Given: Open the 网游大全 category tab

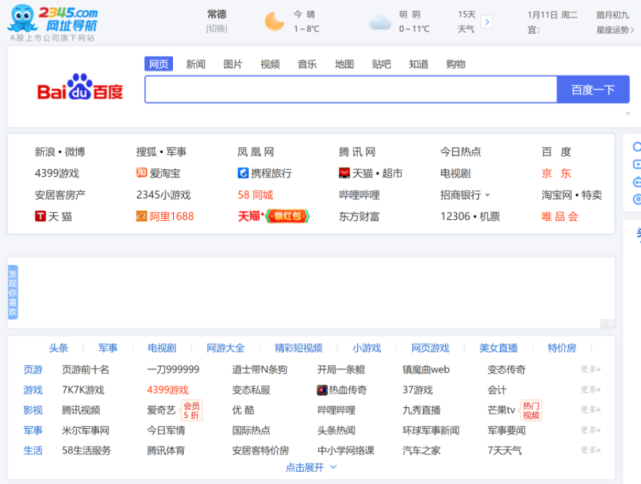Looking at the screenshot, I should click(225, 348).
